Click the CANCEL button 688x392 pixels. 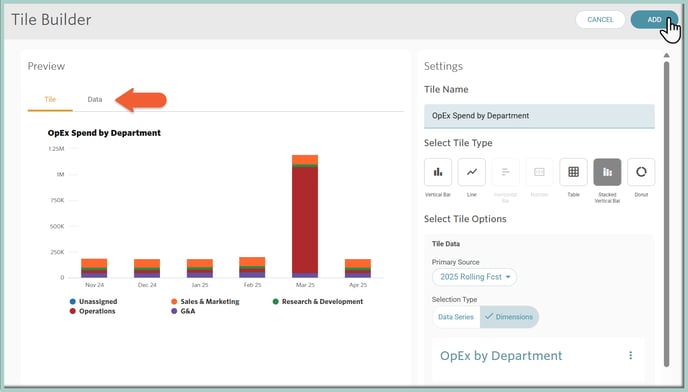[x=600, y=20]
